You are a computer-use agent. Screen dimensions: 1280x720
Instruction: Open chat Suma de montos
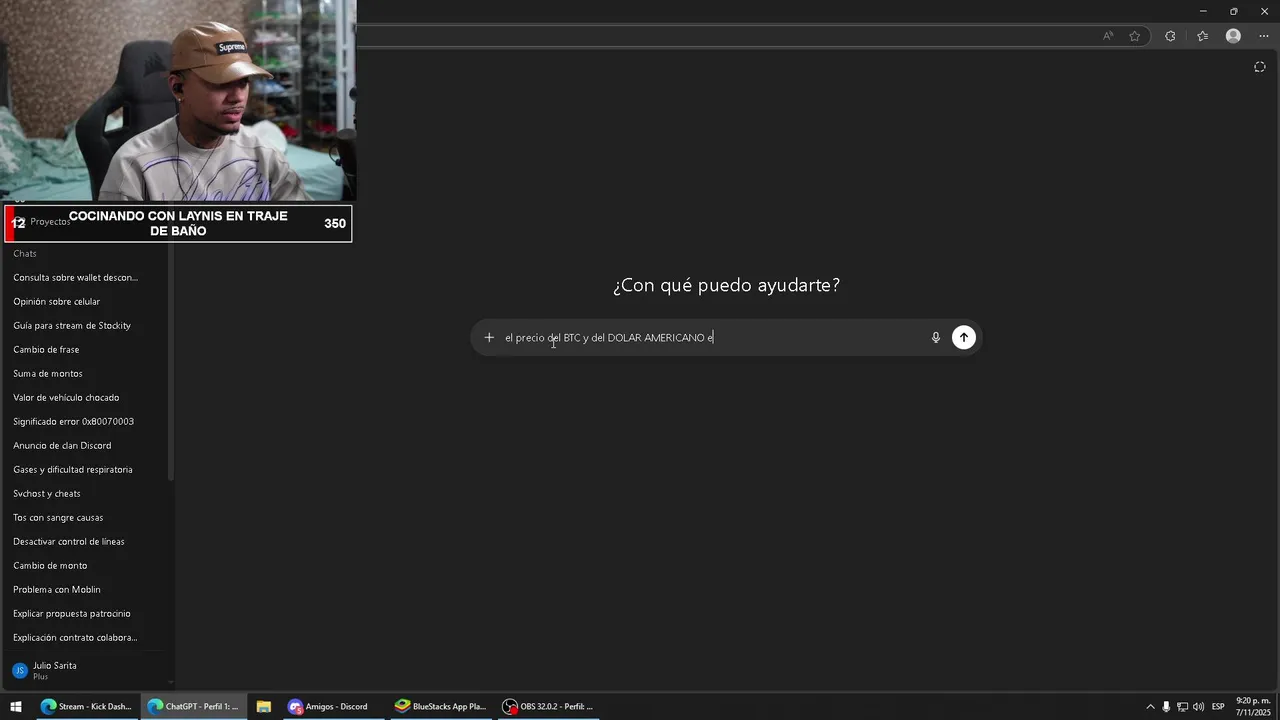(48, 374)
